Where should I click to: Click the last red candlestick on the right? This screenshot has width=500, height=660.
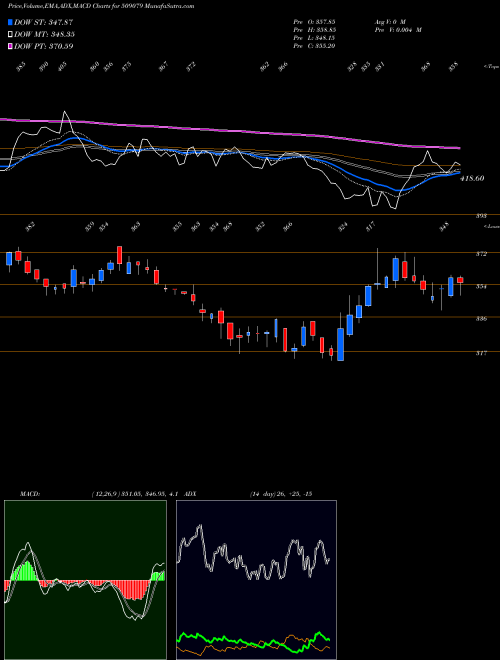point(460,280)
